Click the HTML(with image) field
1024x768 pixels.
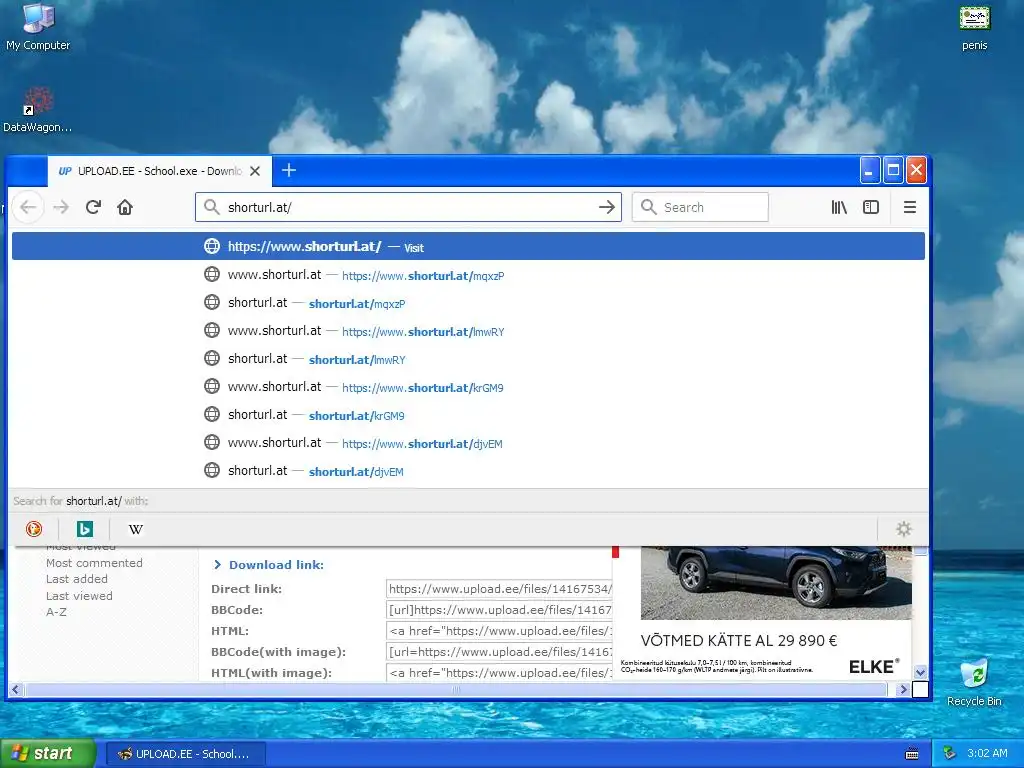(500, 673)
